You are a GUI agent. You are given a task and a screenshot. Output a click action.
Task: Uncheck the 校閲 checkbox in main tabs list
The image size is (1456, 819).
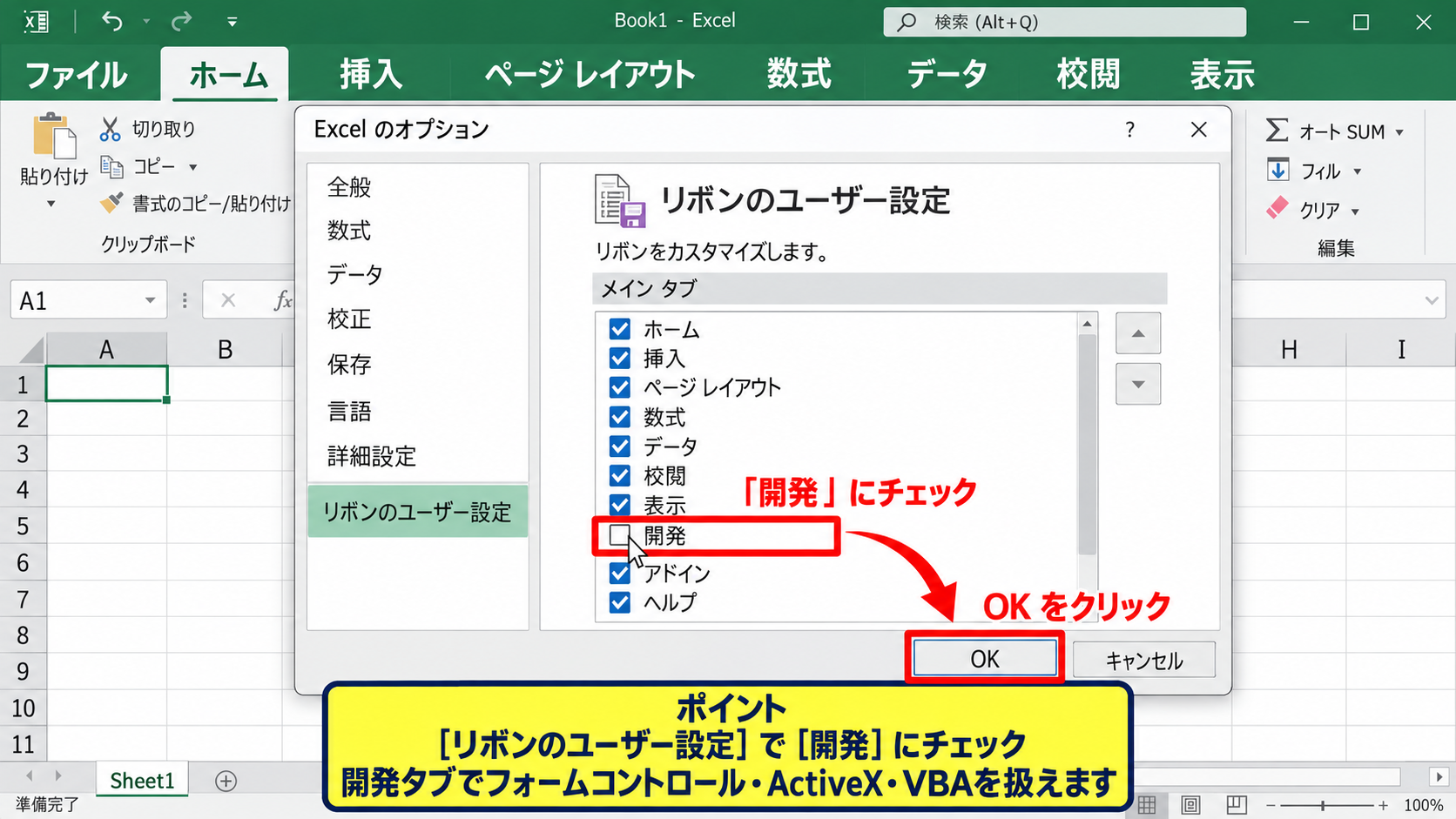pyautogui.click(x=620, y=476)
